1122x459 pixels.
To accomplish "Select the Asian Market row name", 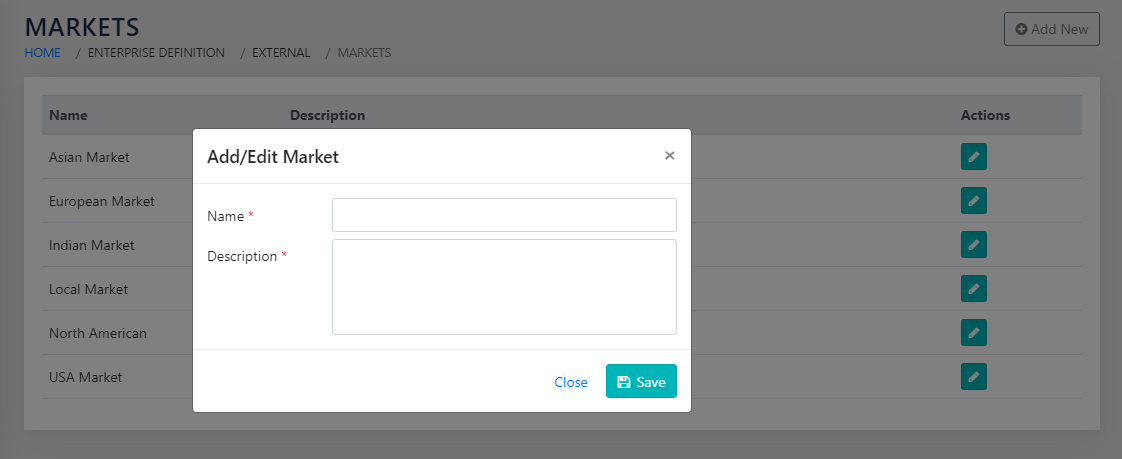I will point(89,157).
